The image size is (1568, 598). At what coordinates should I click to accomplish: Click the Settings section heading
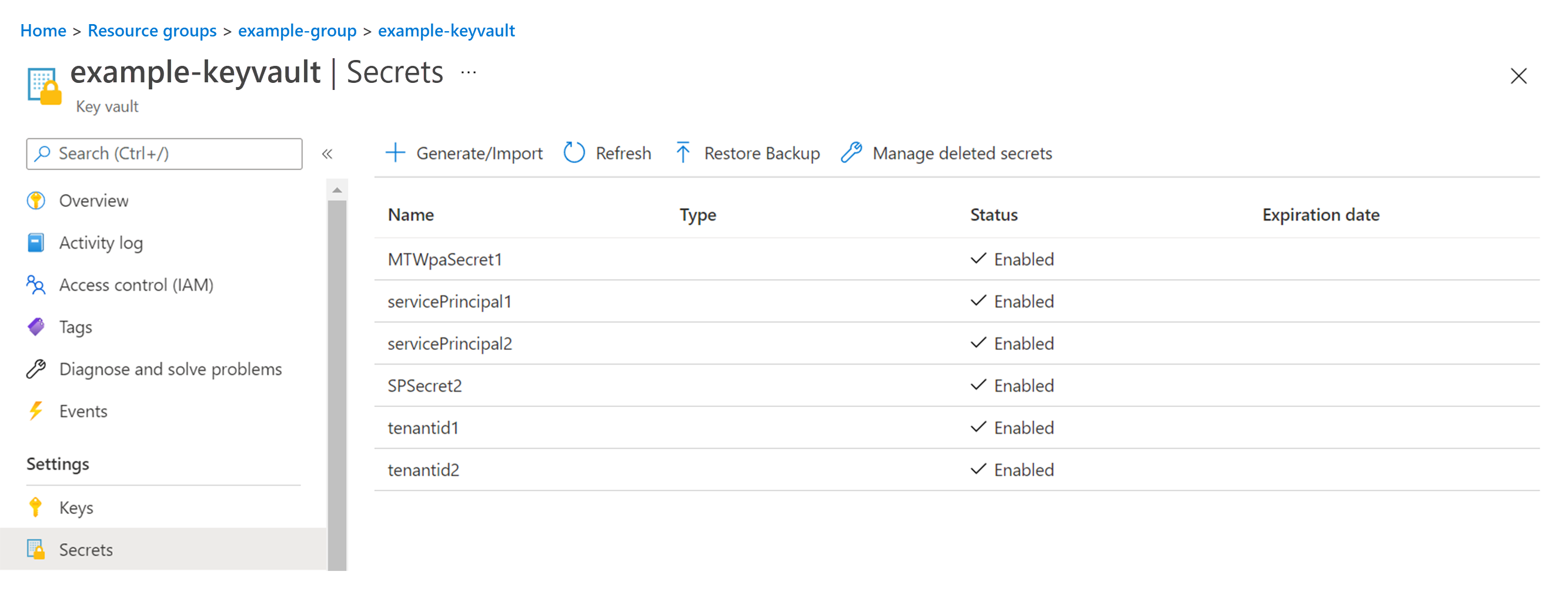58,464
